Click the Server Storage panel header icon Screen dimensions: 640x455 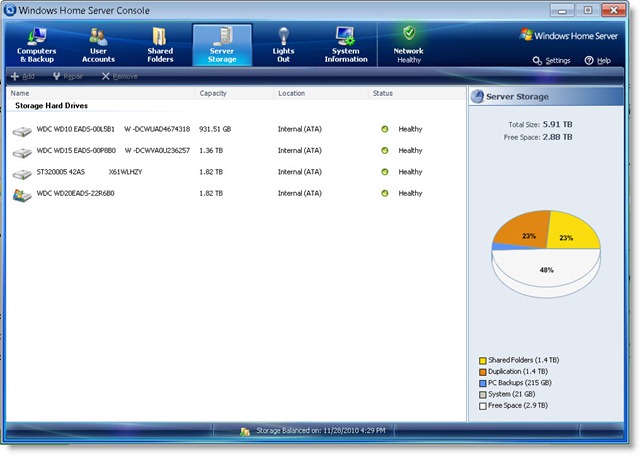(x=477, y=96)
